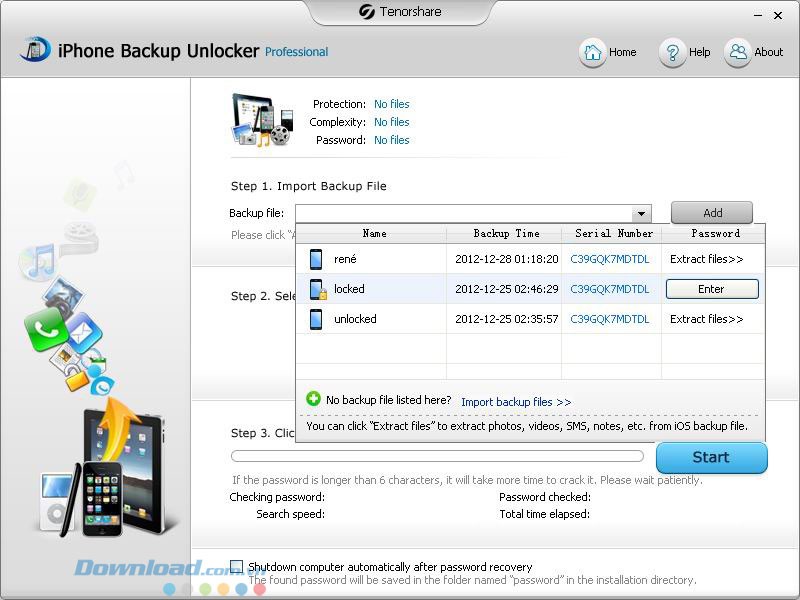Select the serial number of the locked backup
This screenshot has width=800, height=600.
click(613, 289)
